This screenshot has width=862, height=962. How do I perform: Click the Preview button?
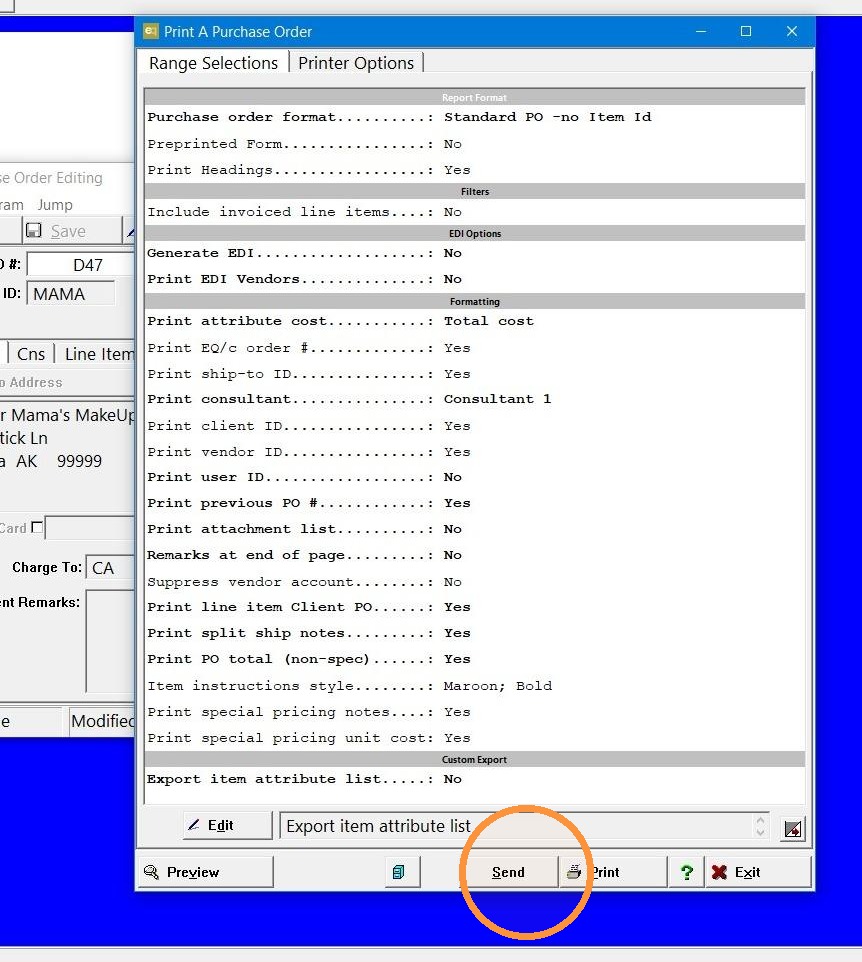click(x=205, y=872)
